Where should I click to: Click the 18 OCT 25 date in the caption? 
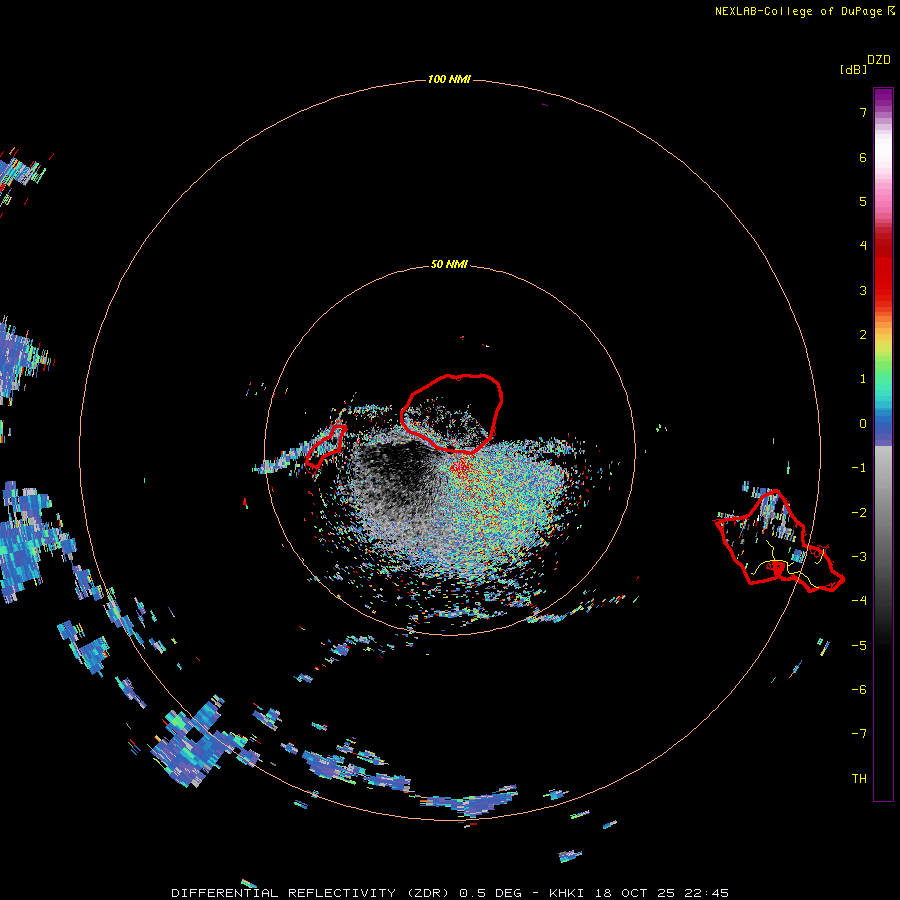[634, 893]
